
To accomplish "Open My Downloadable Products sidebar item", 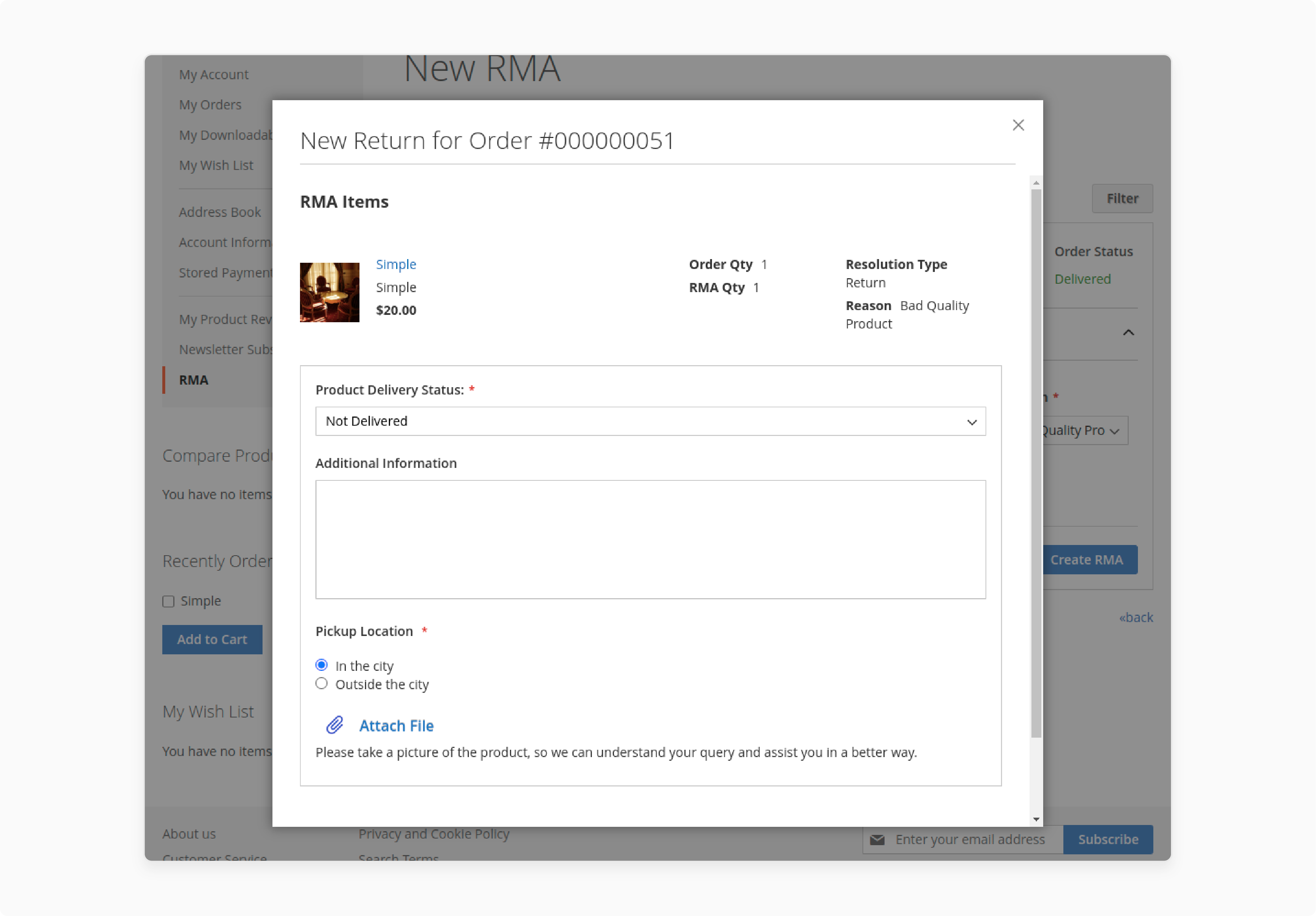I will point(225,135).
